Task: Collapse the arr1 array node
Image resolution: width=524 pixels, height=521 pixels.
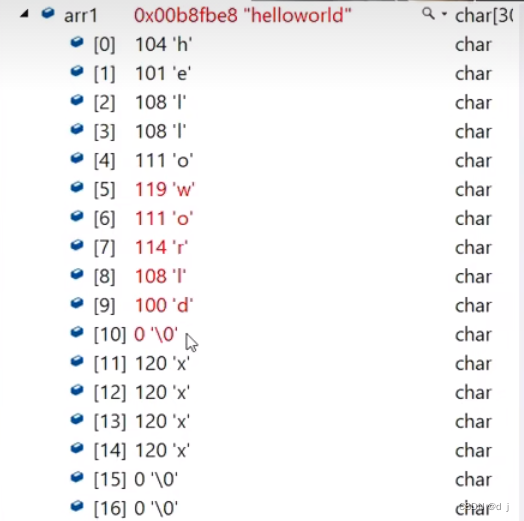Action: [x=24, y=14]
